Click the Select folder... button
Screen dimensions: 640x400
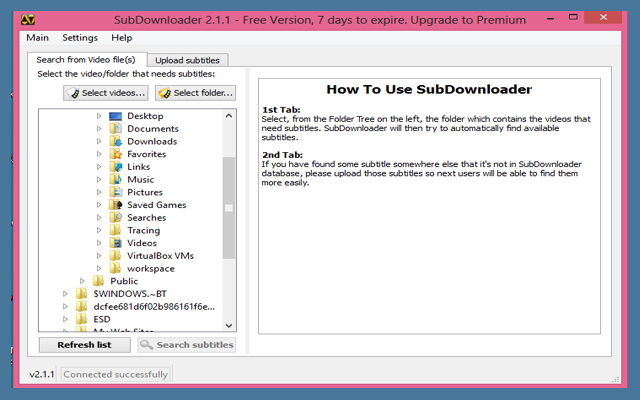tap(196, 93)
